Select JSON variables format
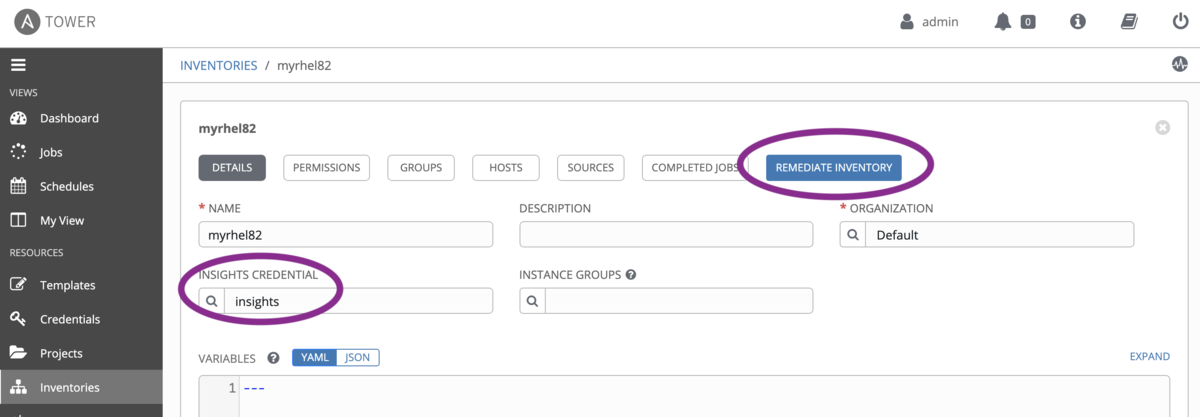The image size is (1200, 417). 358,357
